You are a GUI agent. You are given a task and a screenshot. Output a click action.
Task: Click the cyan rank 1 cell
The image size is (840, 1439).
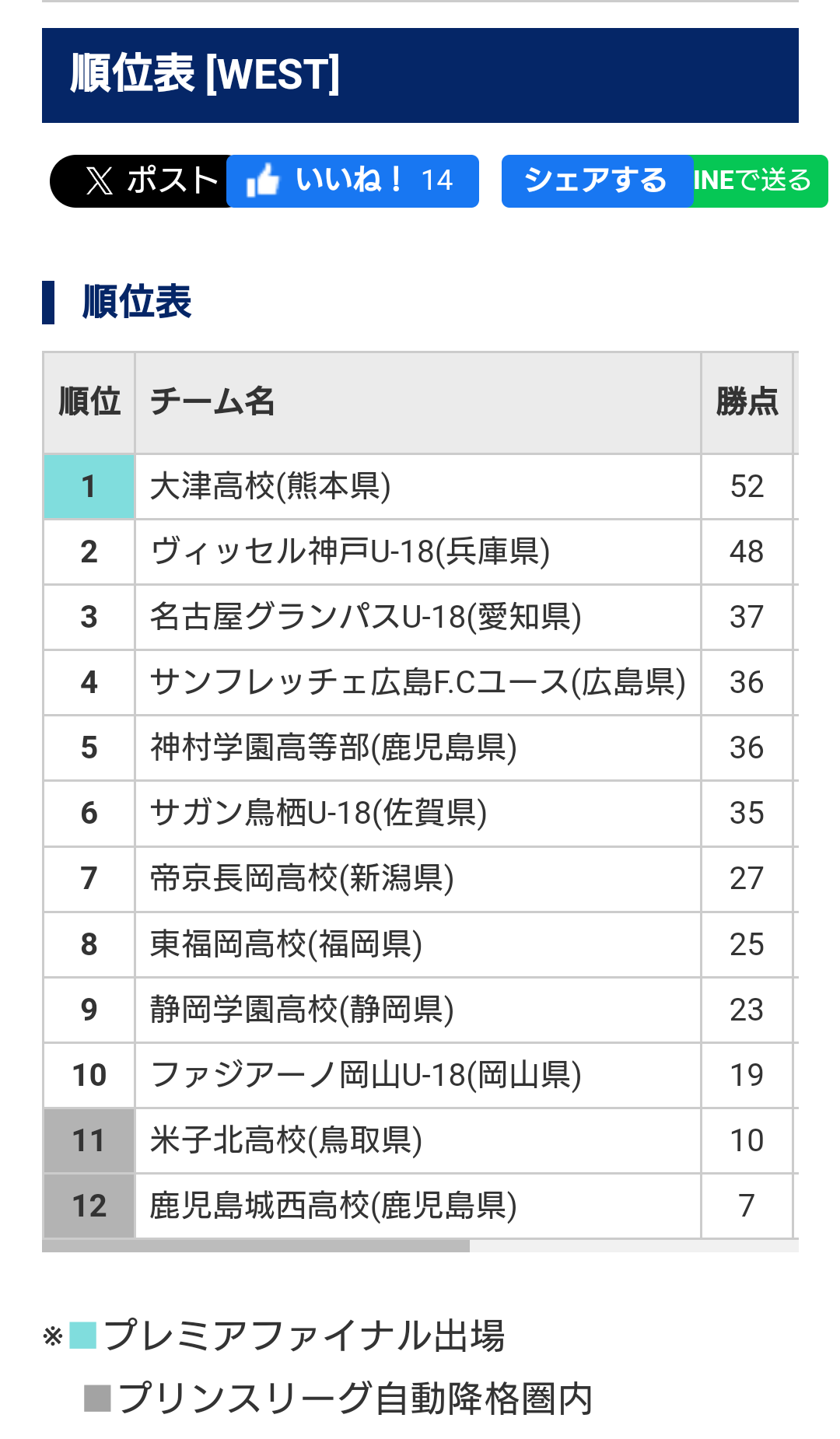[x=89, y=487]
